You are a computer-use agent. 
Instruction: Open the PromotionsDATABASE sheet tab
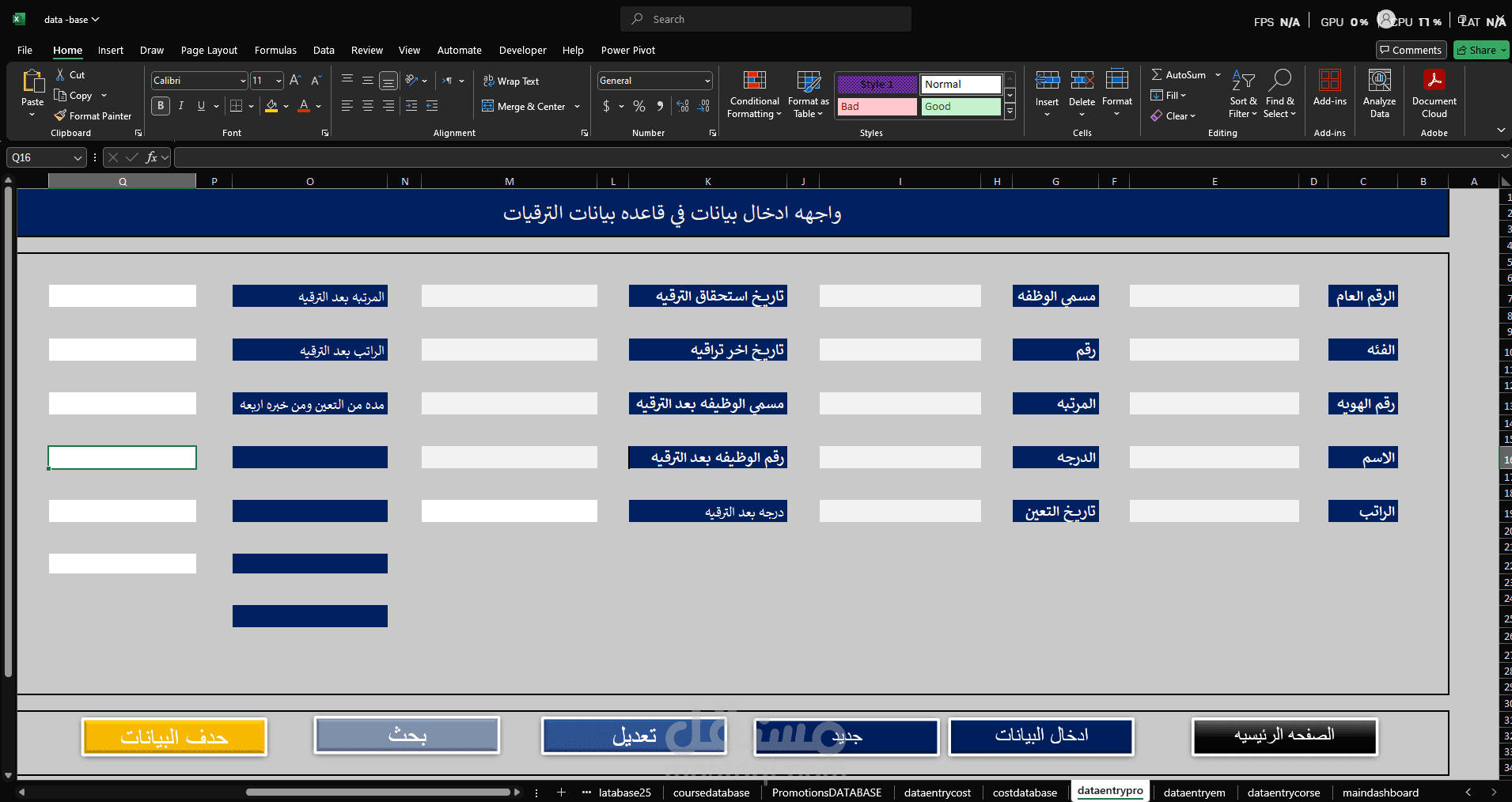coord(827,793)
